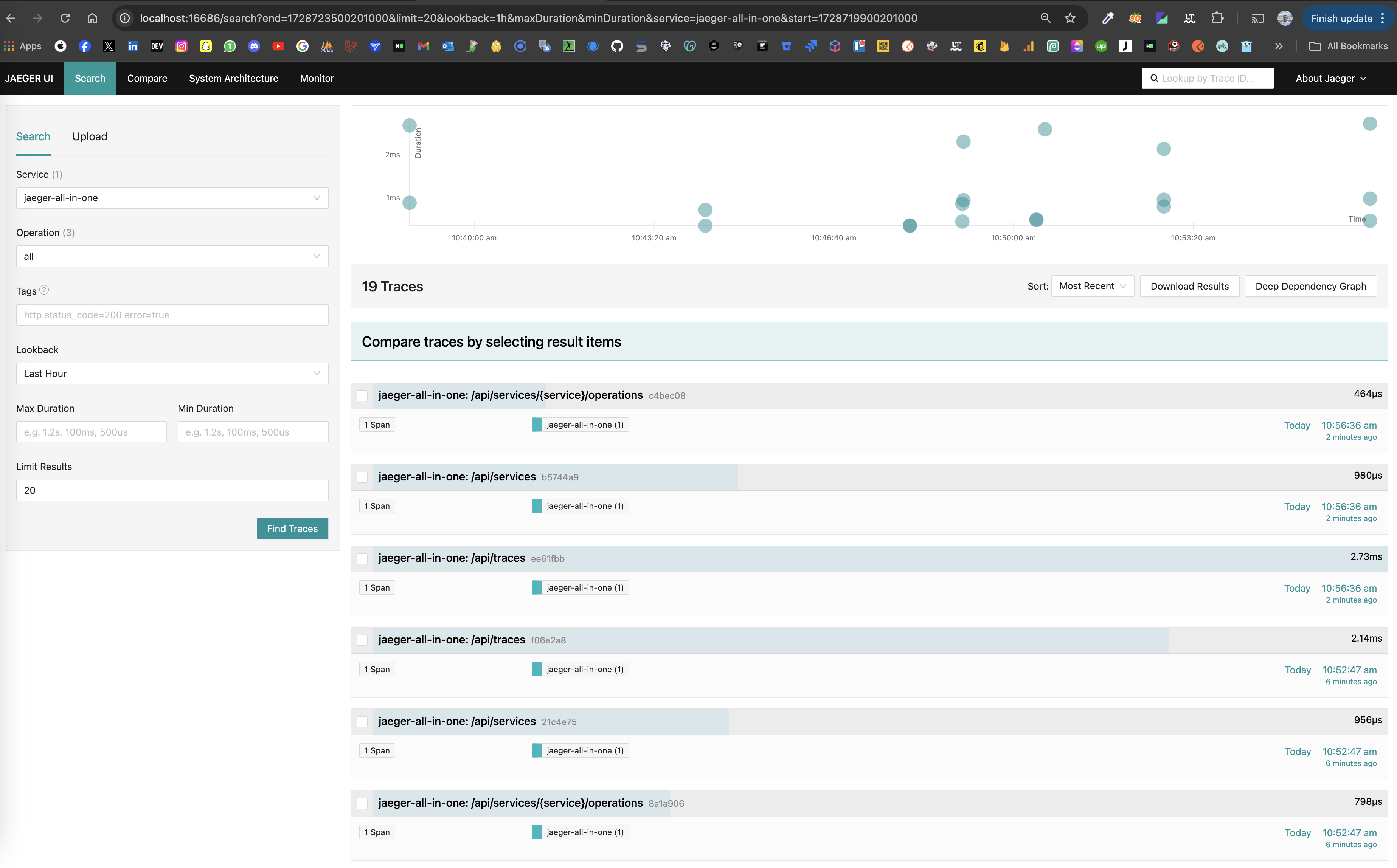Open the Mailchimp bookmark
The image size is (1397, 868).
[980, 46]
